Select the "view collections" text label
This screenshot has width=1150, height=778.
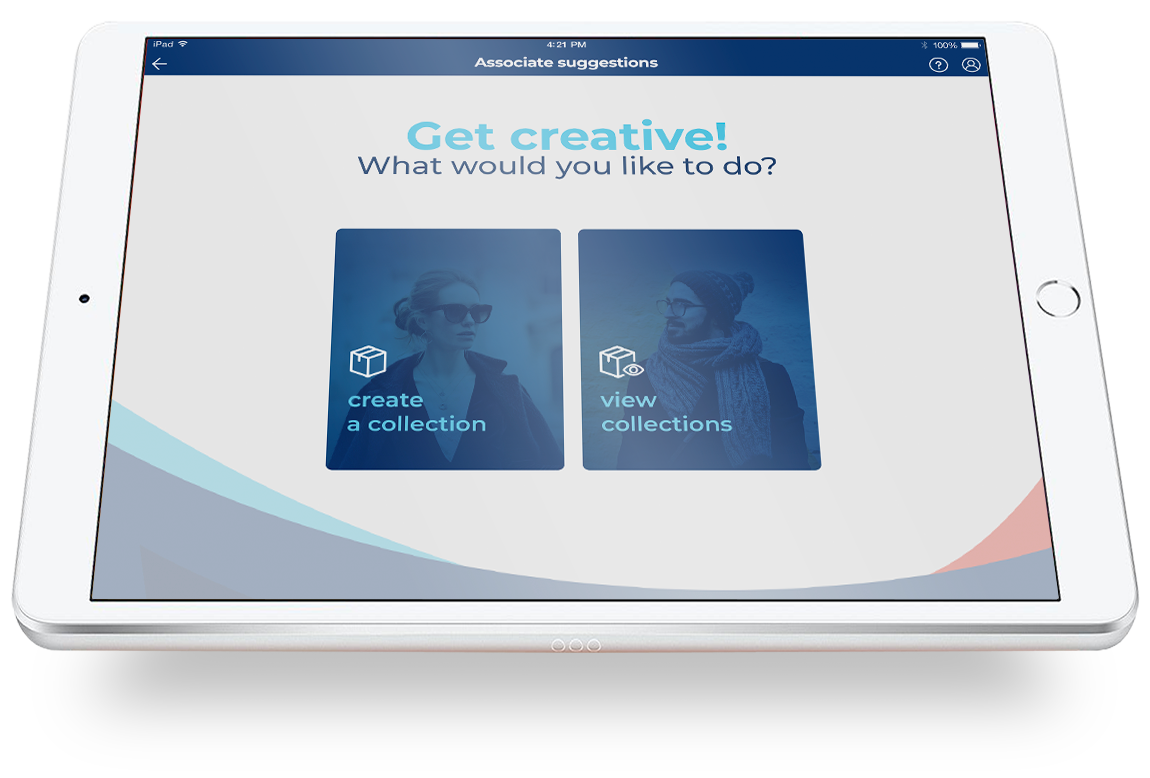pos(666,412)
